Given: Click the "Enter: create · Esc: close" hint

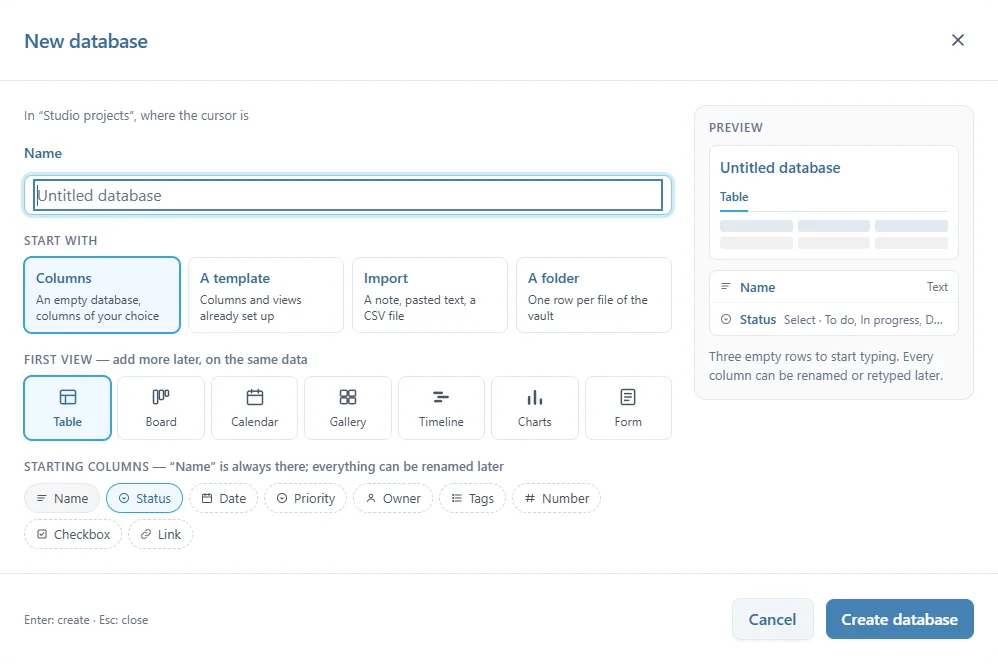Looking at the screenshot, I should click(86, 620).
